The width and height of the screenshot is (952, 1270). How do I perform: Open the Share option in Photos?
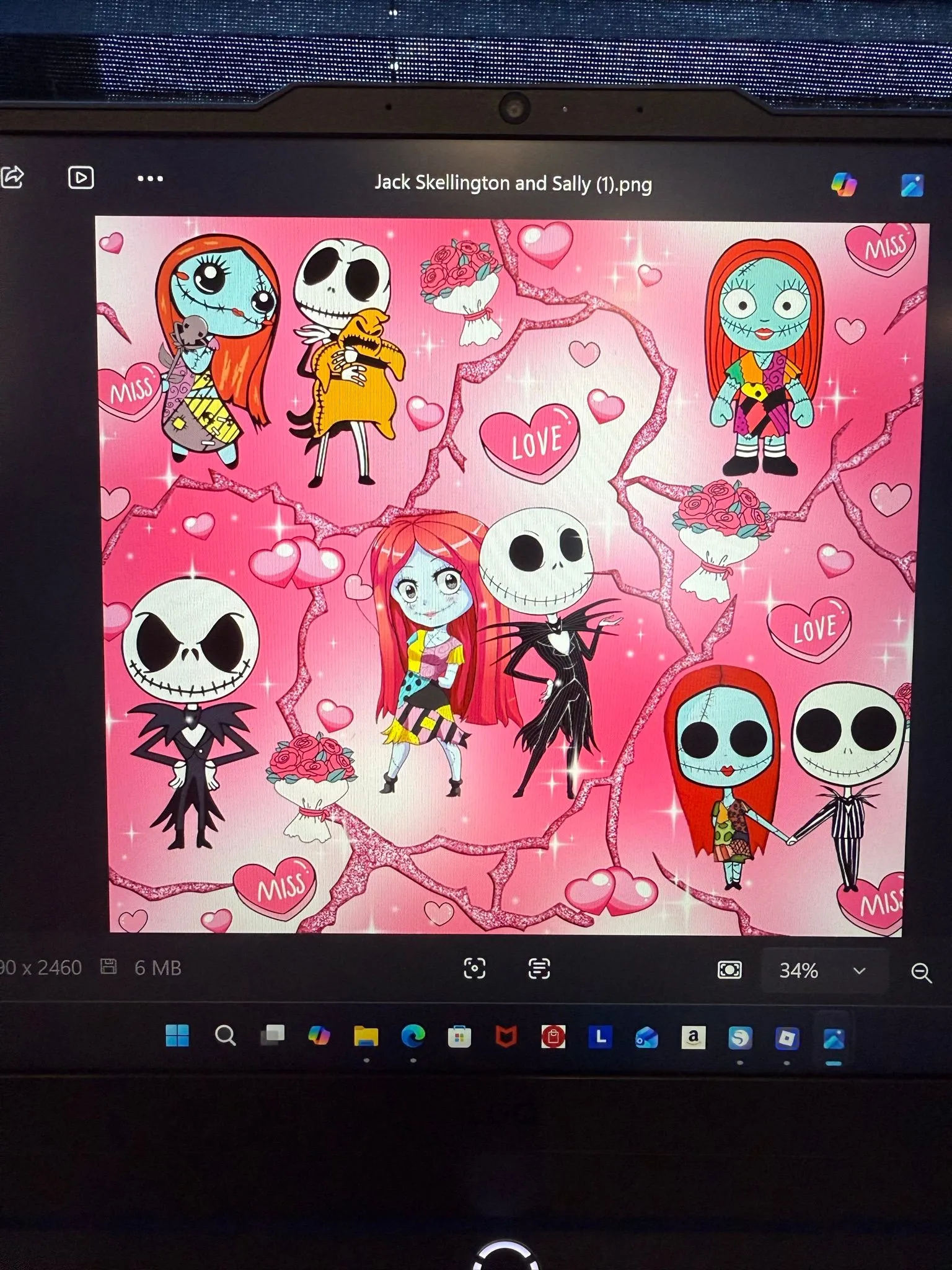pos(12,177)
